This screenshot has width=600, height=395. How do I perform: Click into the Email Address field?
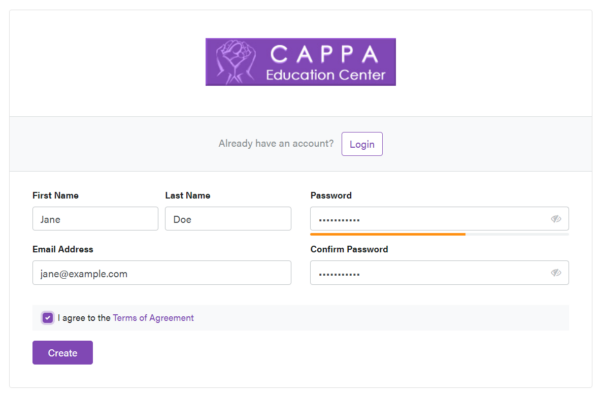pyautogui.click(x=162, y=273)
